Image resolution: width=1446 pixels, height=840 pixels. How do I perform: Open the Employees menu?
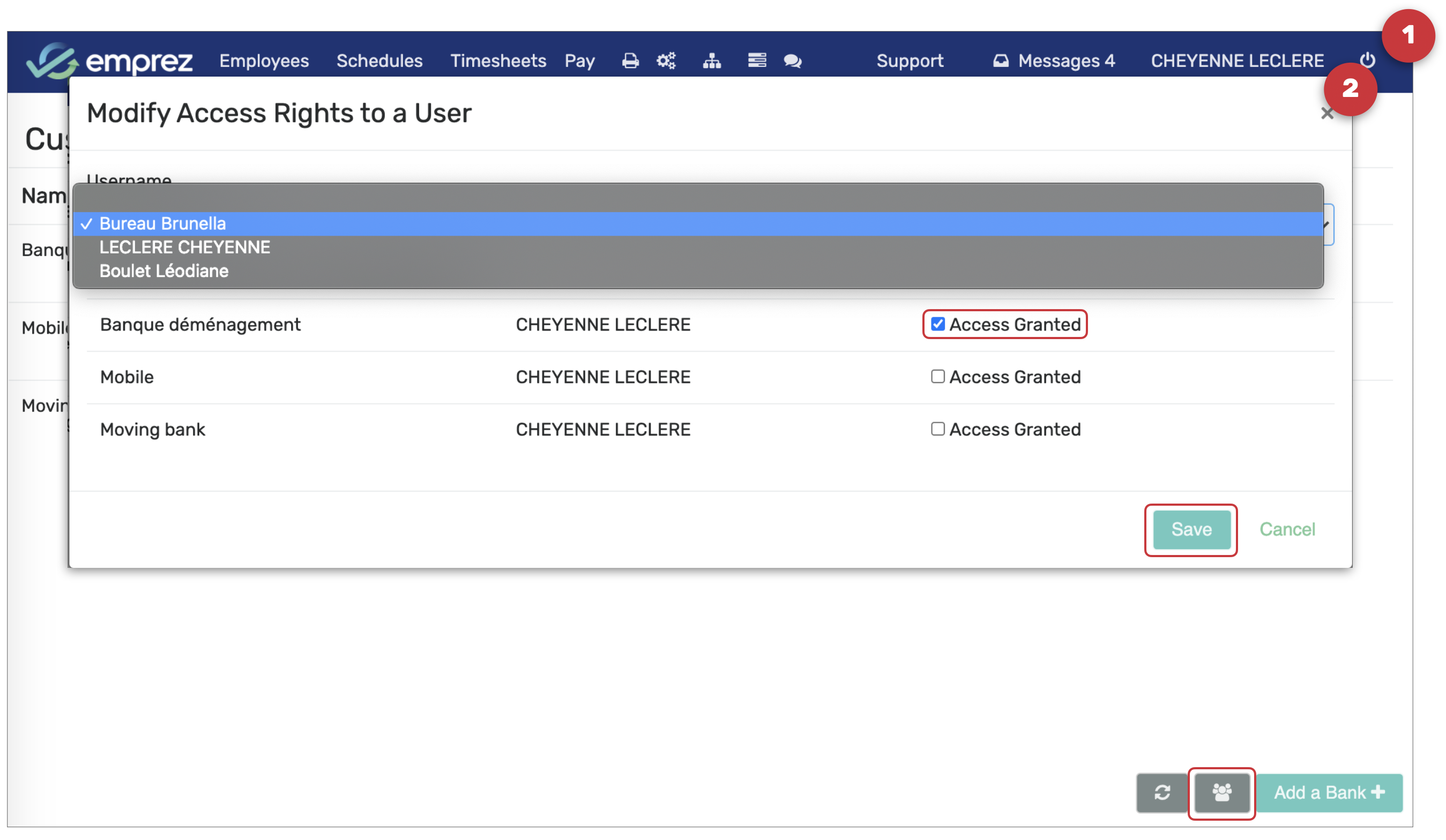[x=264, y=61]
